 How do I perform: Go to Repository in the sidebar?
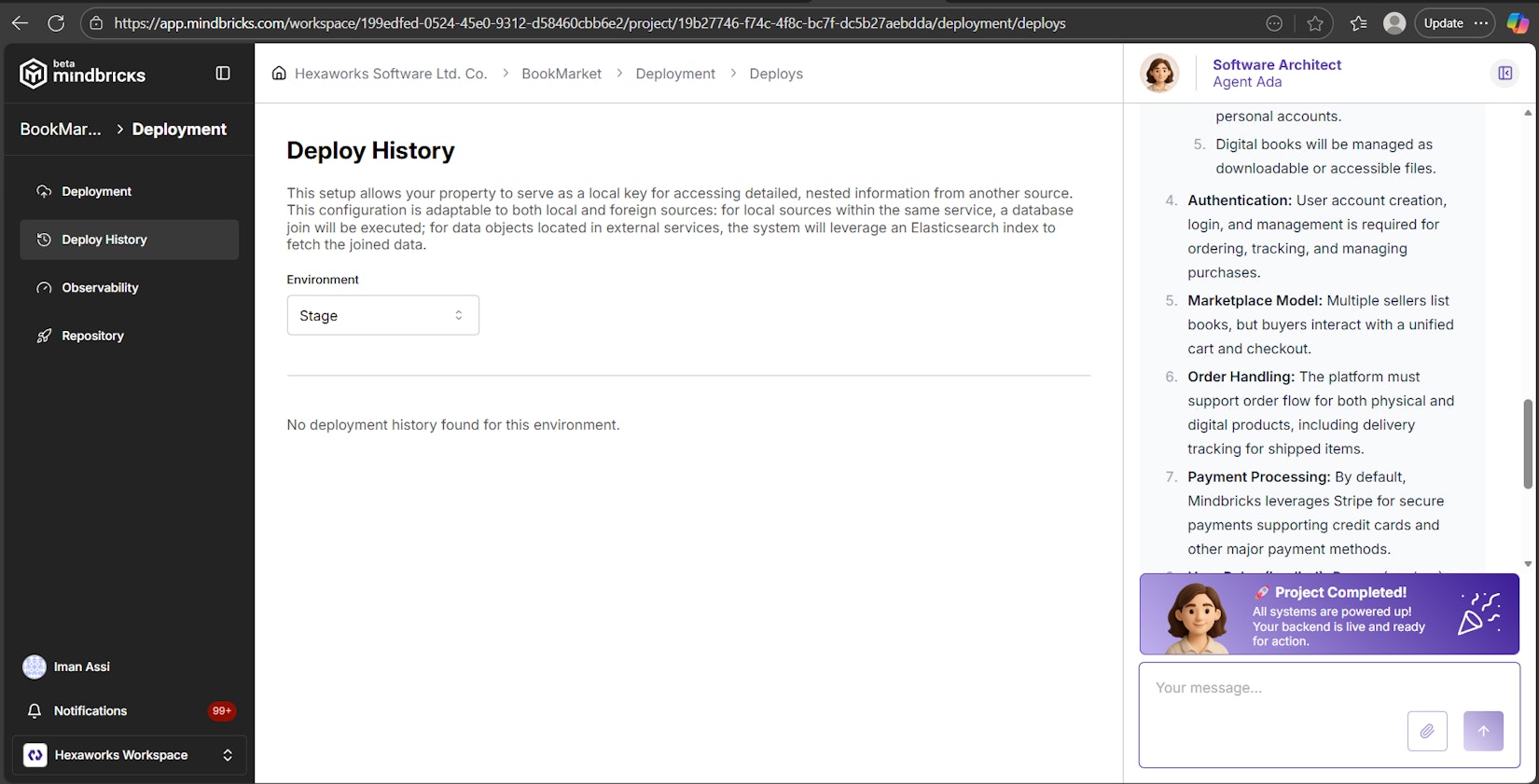click(x=92, y=336)
